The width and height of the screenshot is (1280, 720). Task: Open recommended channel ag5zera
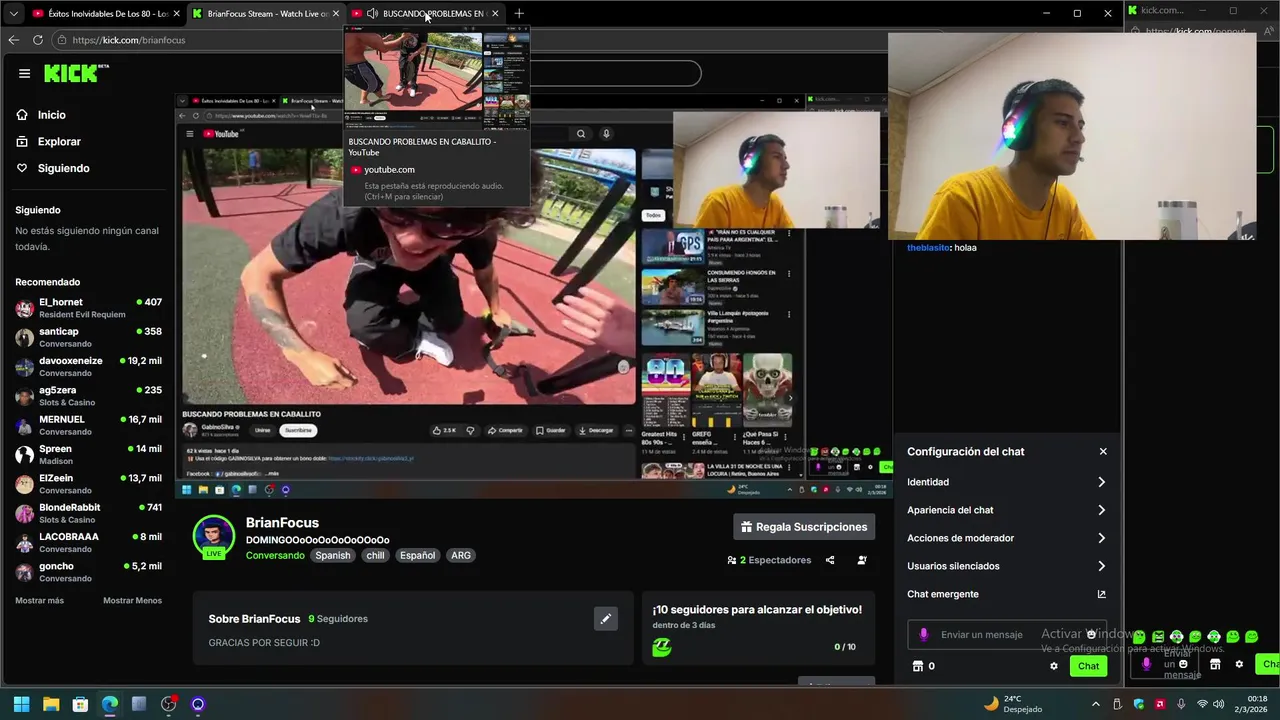coord(88,396)
